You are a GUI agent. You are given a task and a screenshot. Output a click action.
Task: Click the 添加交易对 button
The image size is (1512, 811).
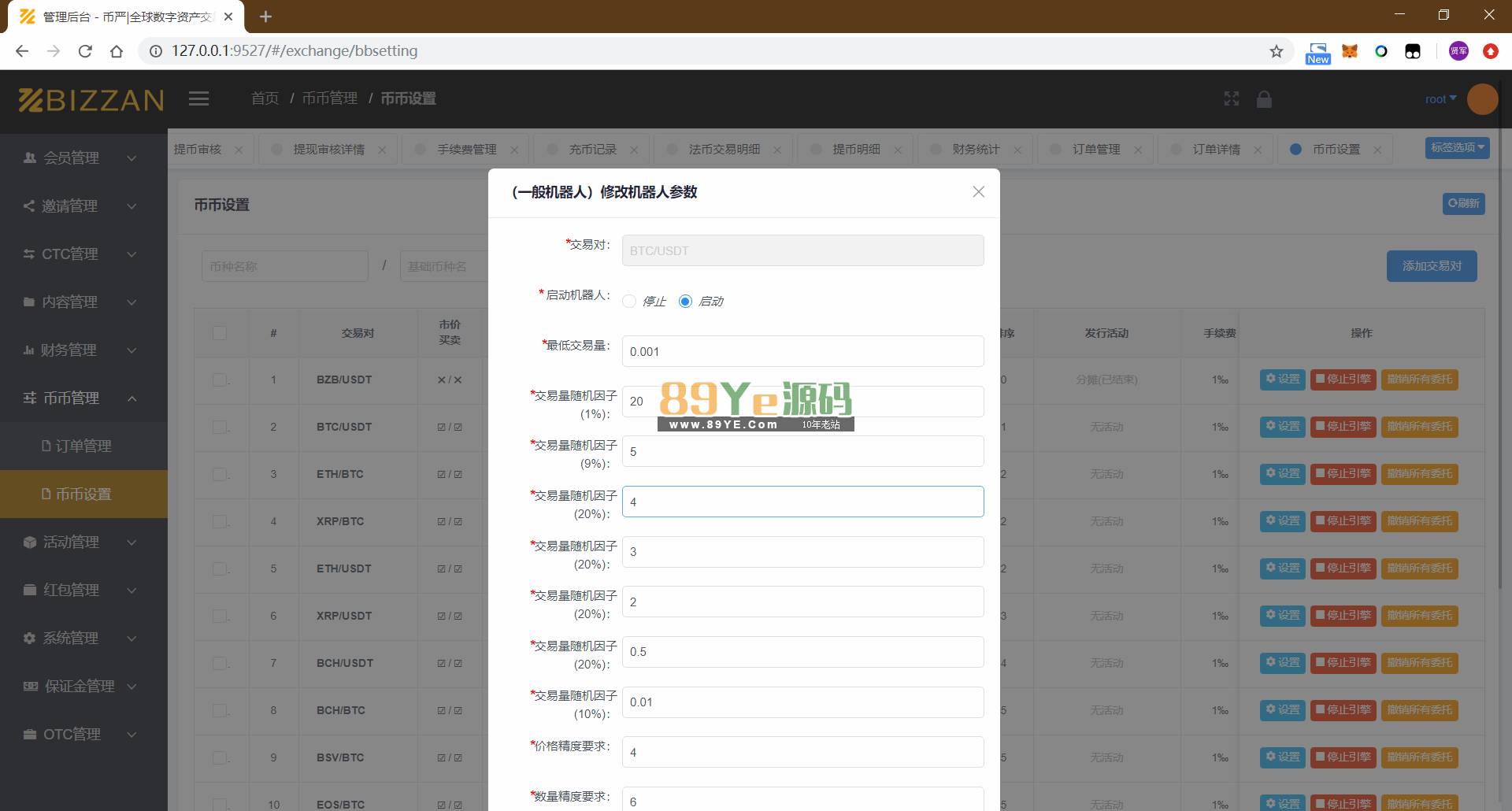click(1431, 266)
